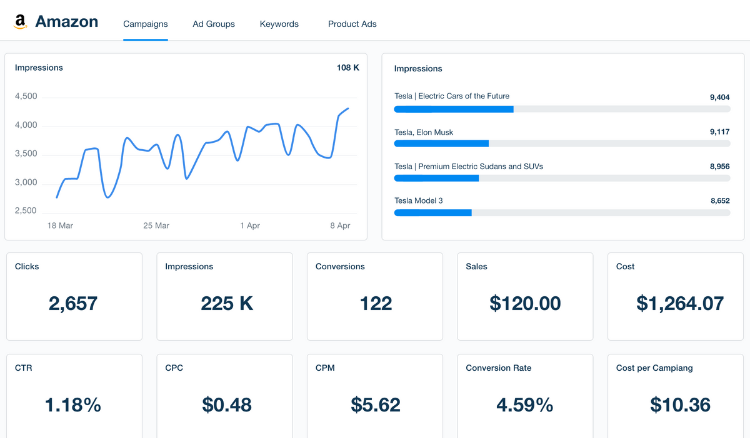The width and height of the screenshot is (750, 438).
Task: Click the Clicks card label
Action: 27,266
